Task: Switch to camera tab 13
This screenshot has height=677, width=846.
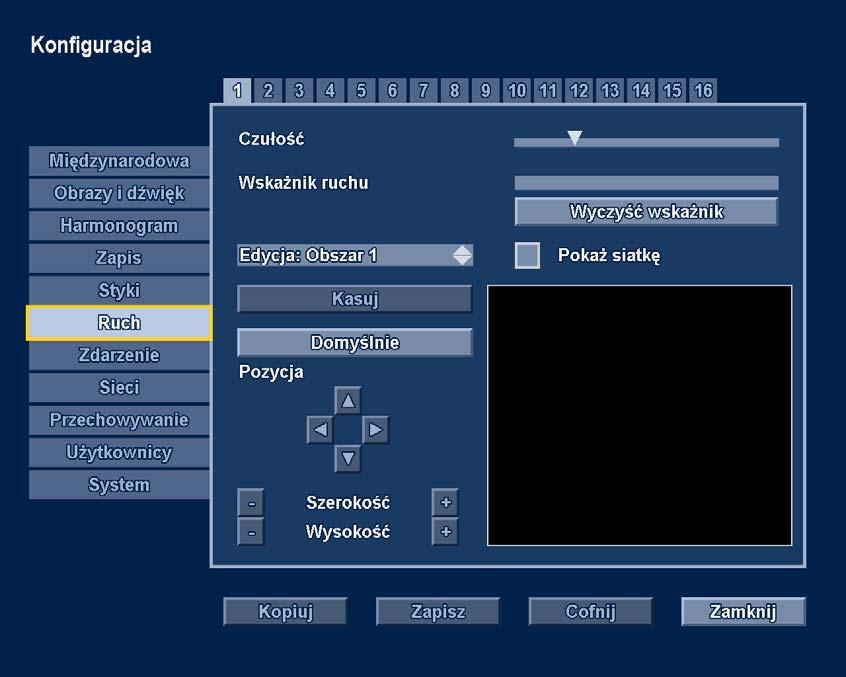Action: tap(610, 90)
